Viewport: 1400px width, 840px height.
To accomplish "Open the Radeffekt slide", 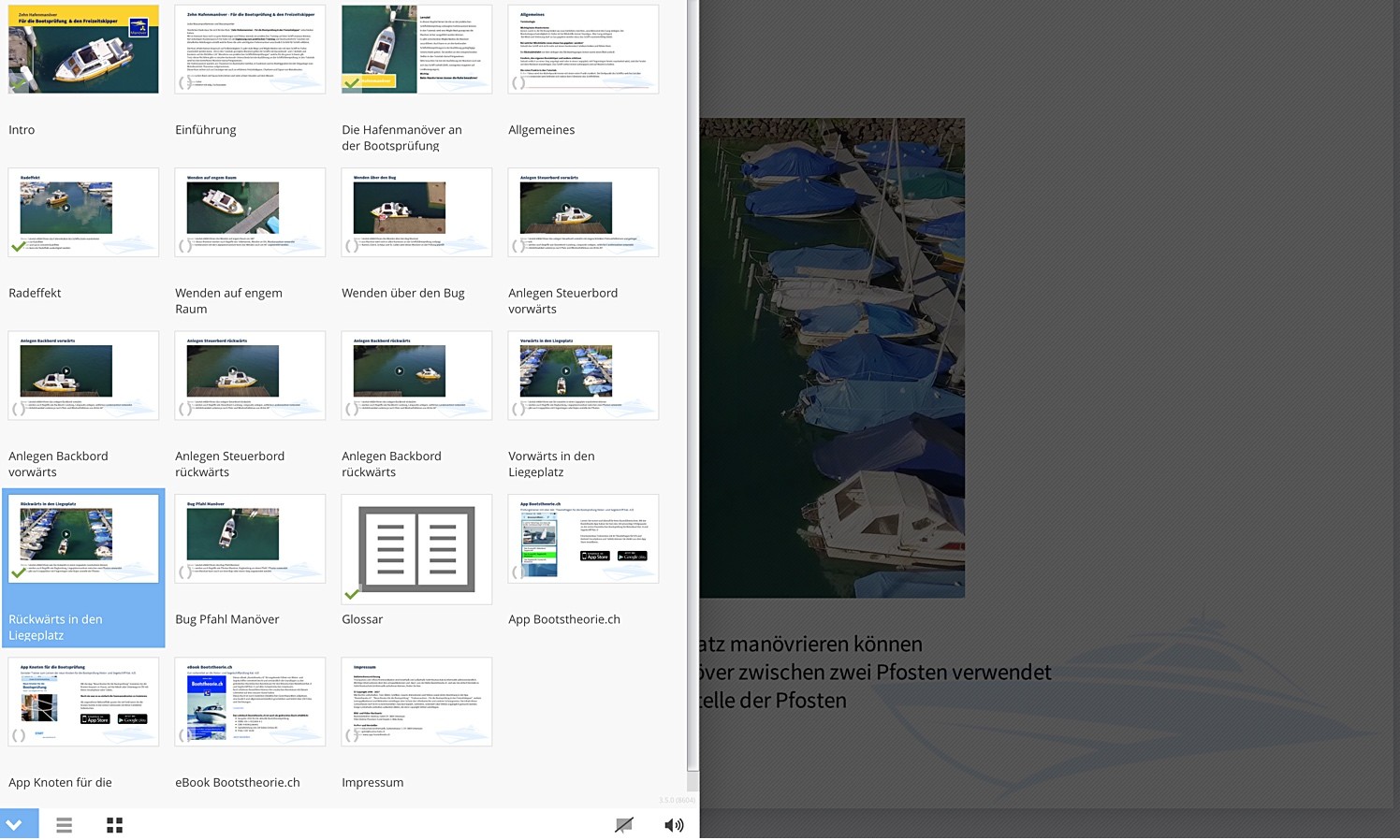I will coord(83,212).
